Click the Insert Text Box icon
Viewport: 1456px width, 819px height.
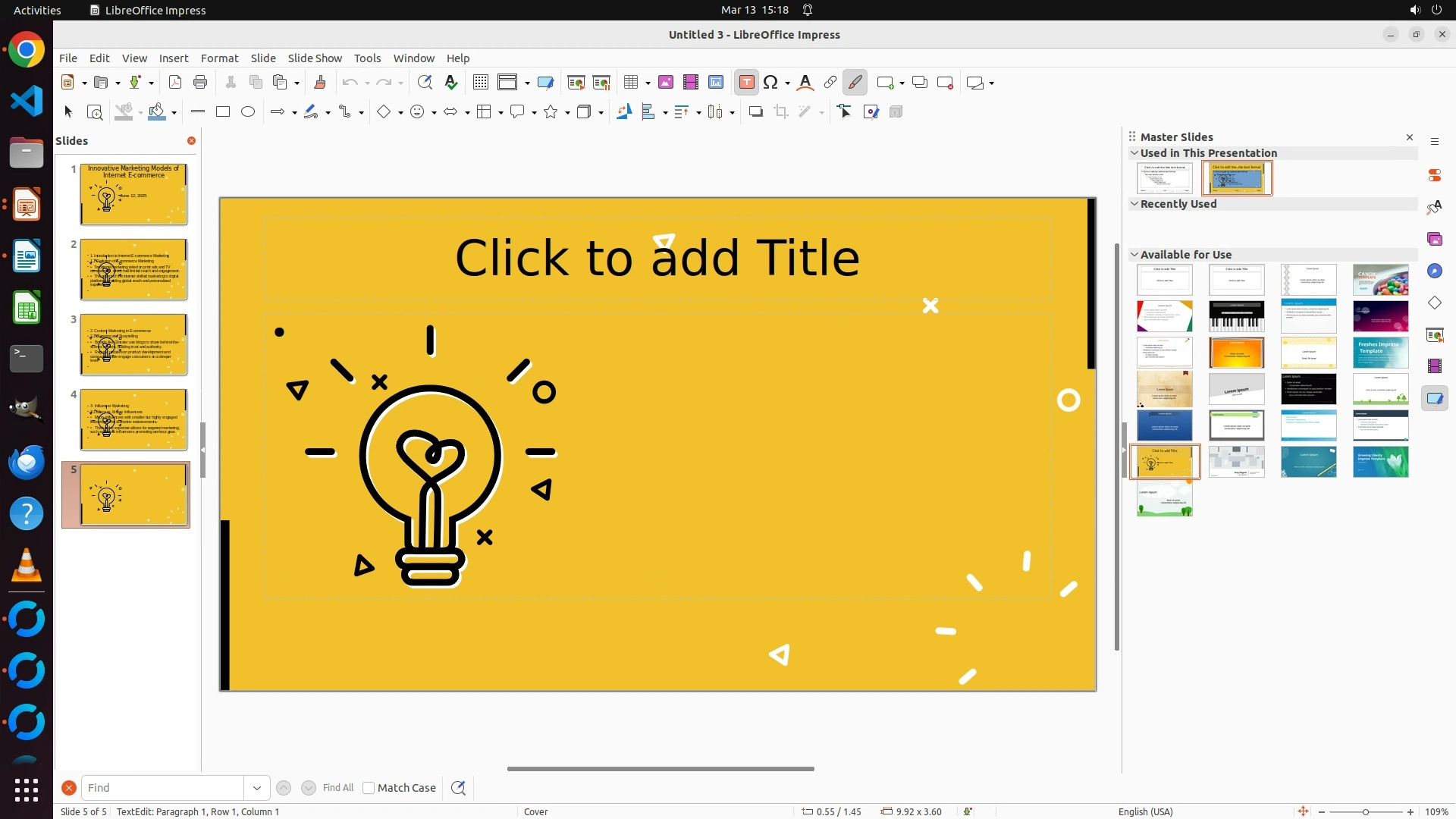746,83
